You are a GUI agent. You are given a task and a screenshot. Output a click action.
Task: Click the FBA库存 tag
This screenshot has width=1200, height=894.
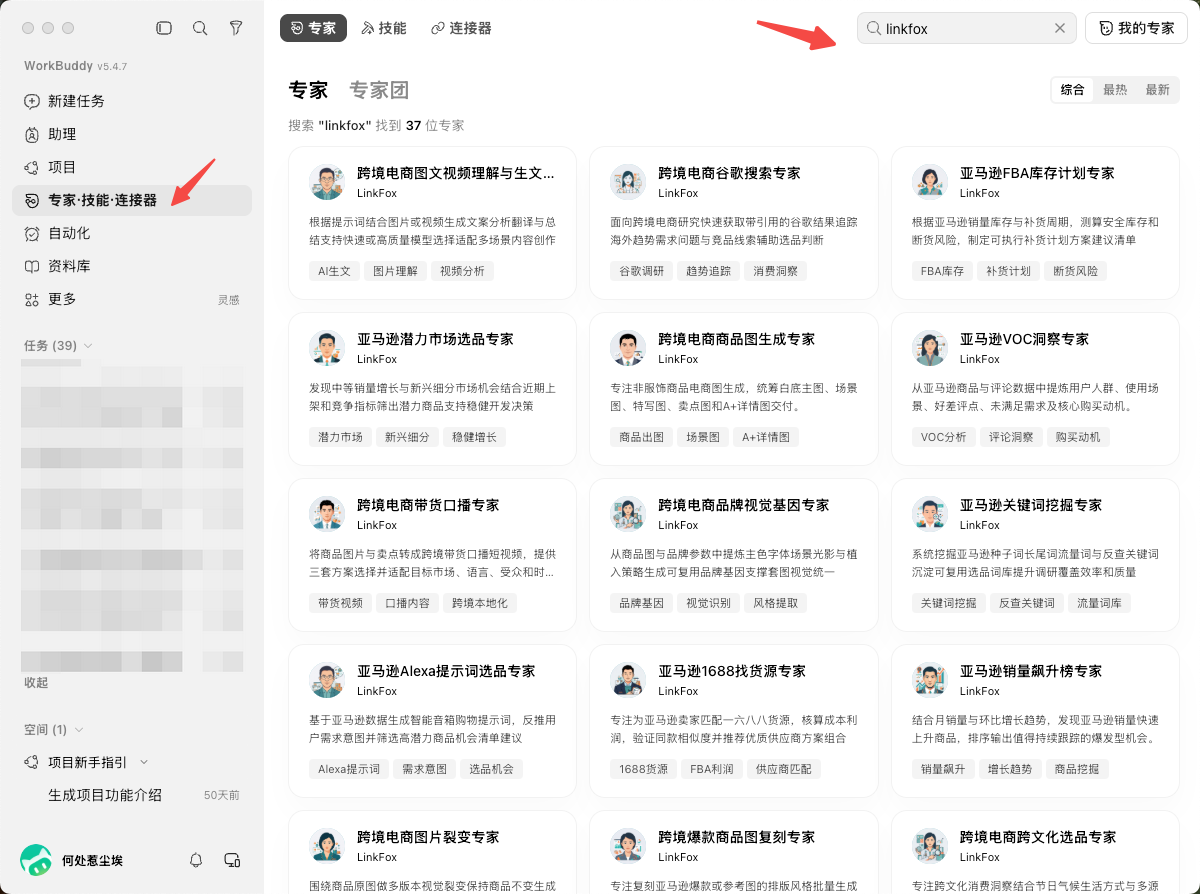[943, 271]
